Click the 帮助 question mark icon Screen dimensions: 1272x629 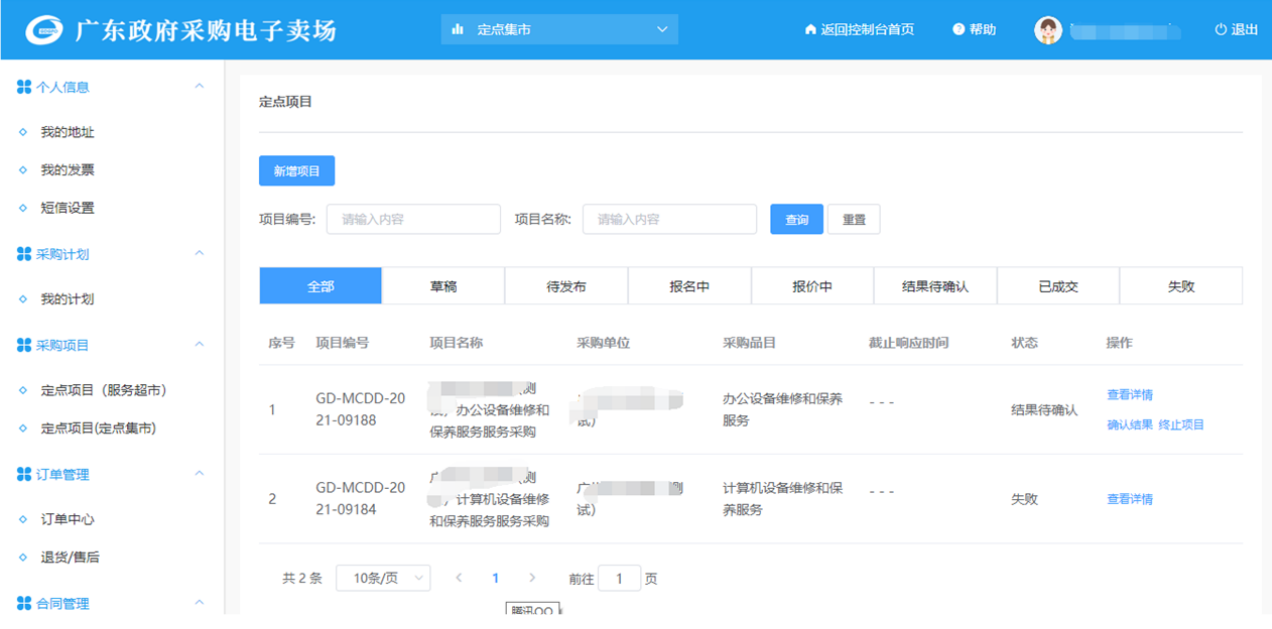point(958,30)
